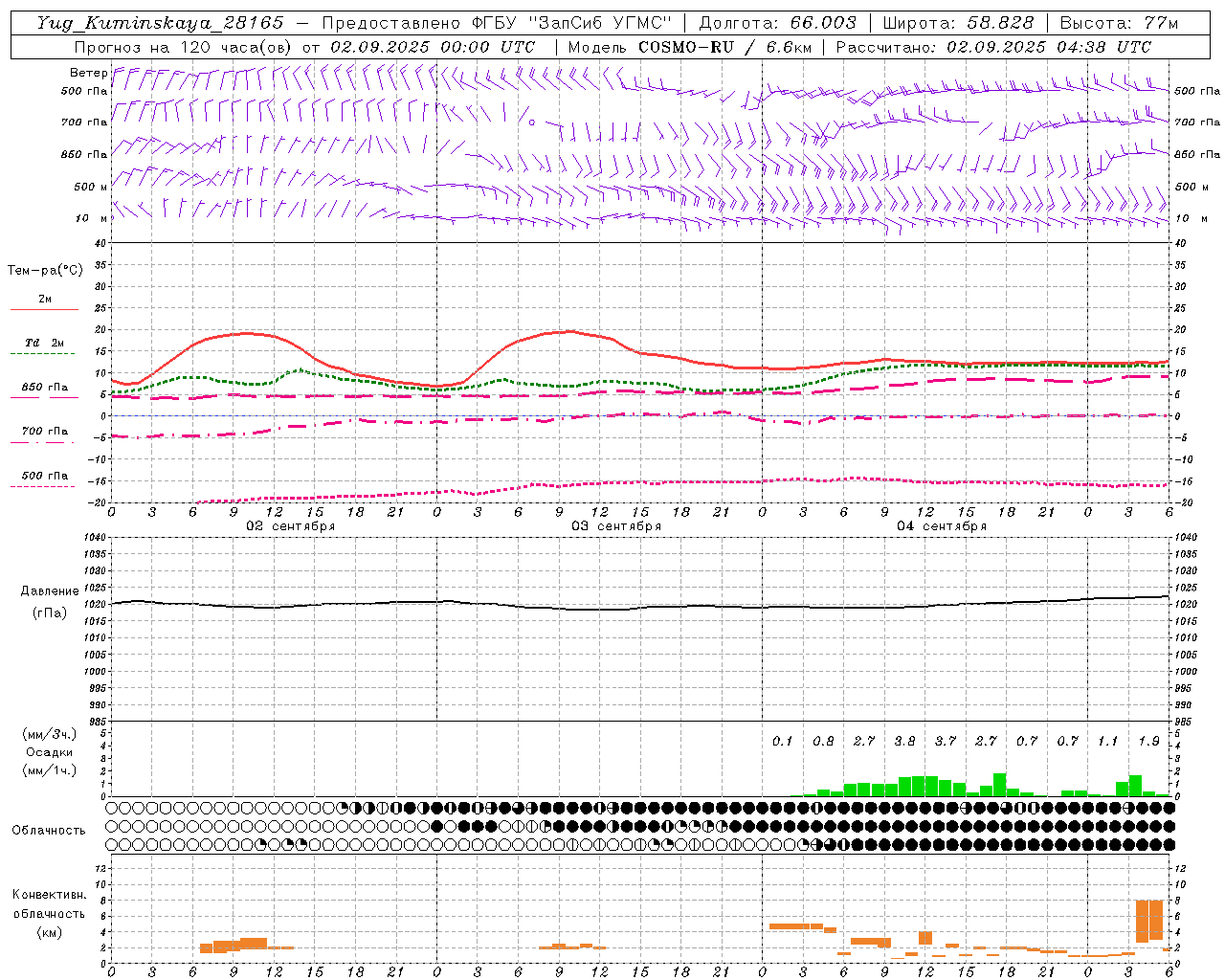
Task: Click the model name COSMO-RU / 6.6км
Action: pyautogui.click(x=724, y=47)
